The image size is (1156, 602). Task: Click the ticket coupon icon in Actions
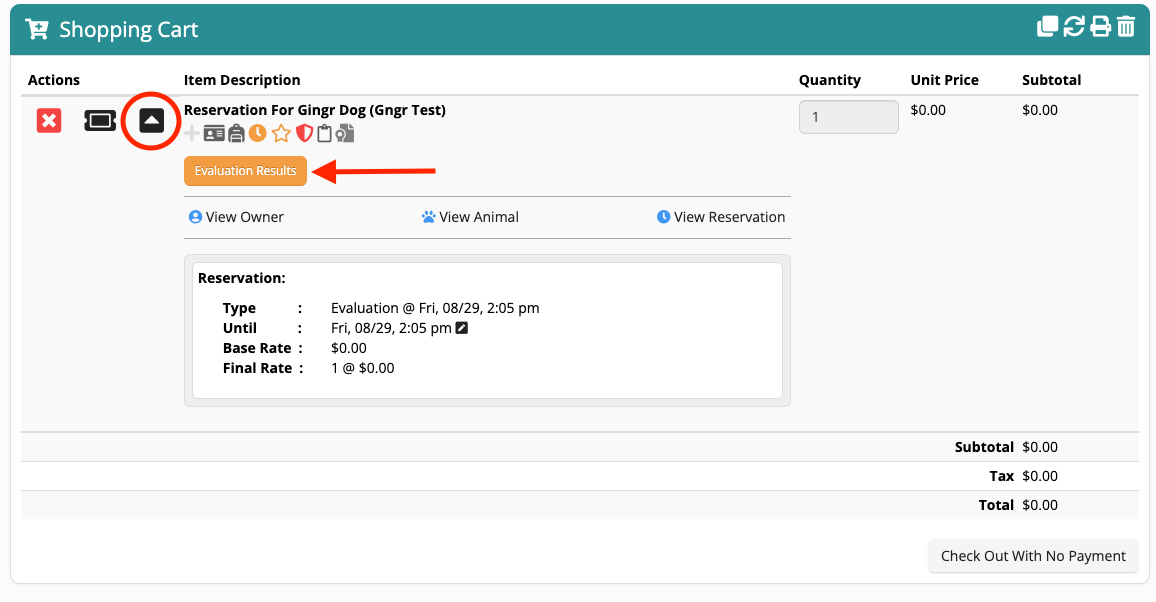click(100, 121)
